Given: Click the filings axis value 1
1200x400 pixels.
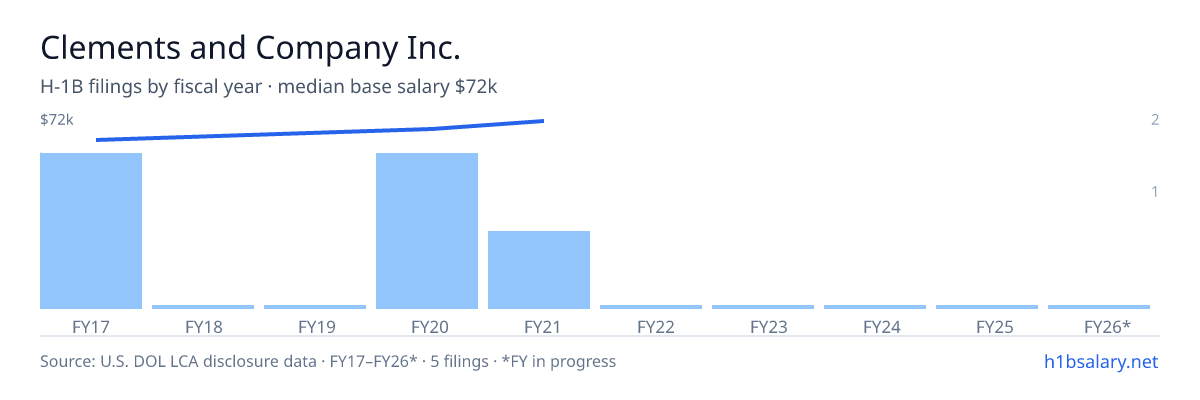Looking at the screenshot, I should [x=1155, y=191].
